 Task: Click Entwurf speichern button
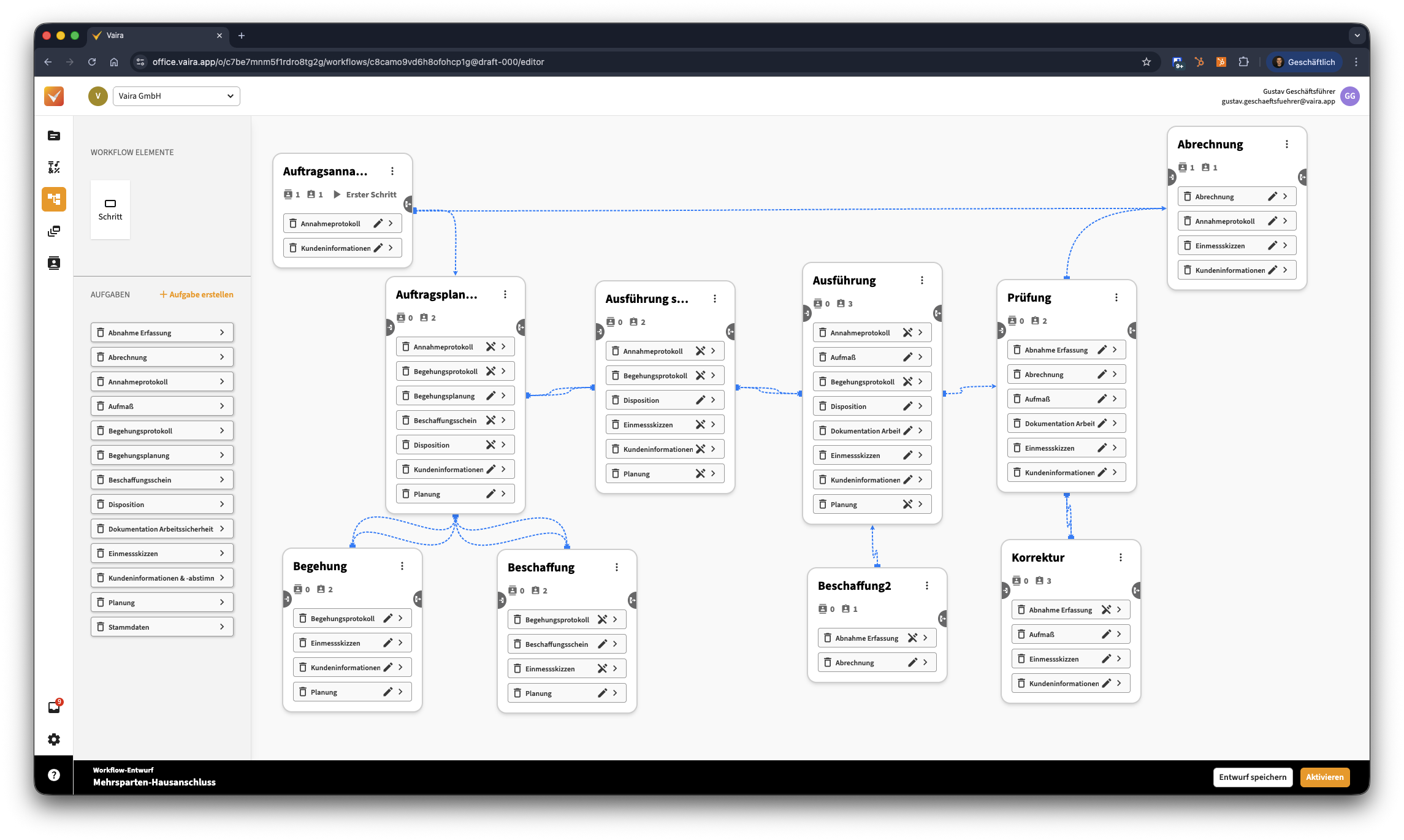tap(1253, 777)
